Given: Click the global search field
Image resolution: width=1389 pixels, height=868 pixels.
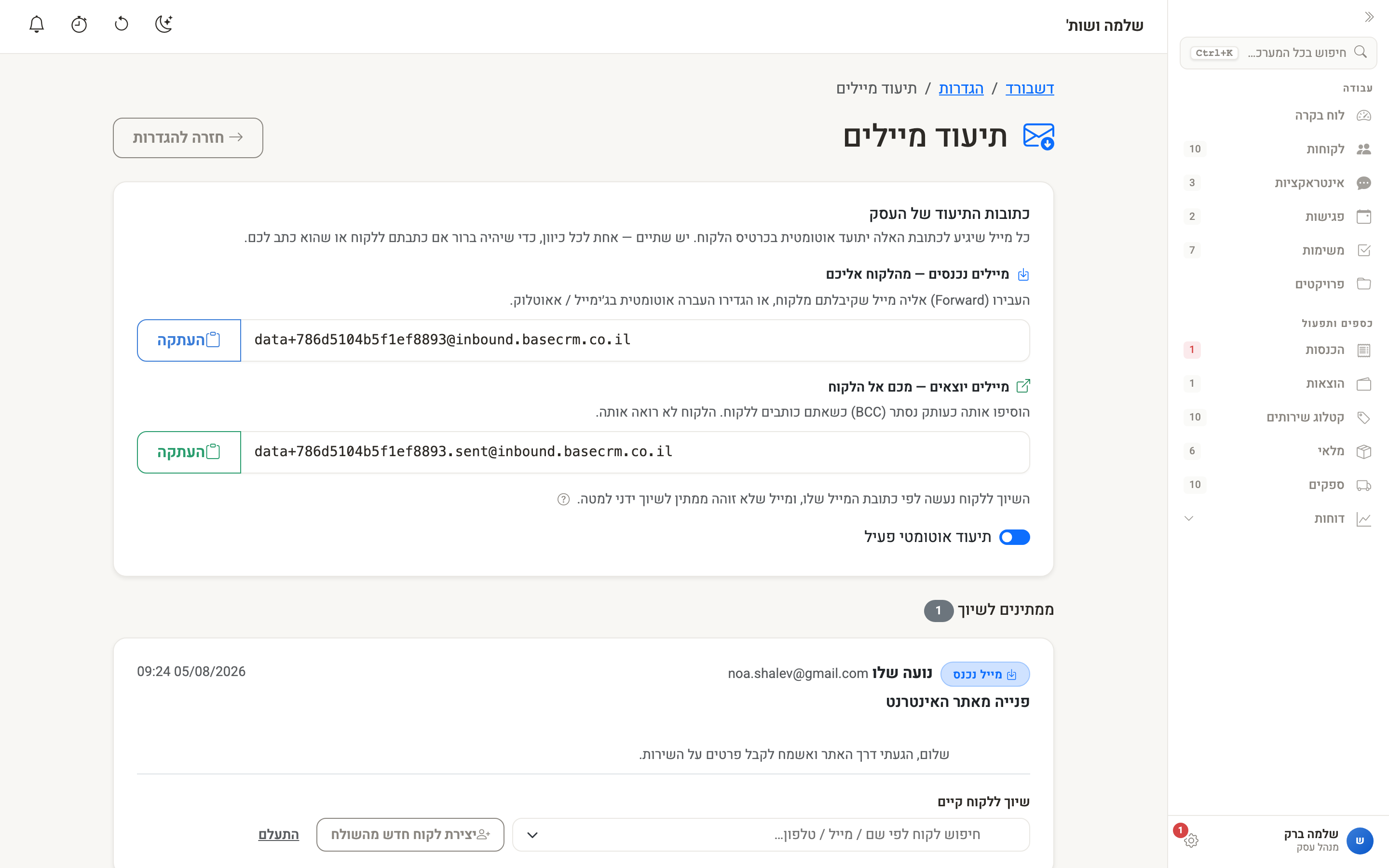Looking at the screenshot, I should click(x=1278, y=53).
